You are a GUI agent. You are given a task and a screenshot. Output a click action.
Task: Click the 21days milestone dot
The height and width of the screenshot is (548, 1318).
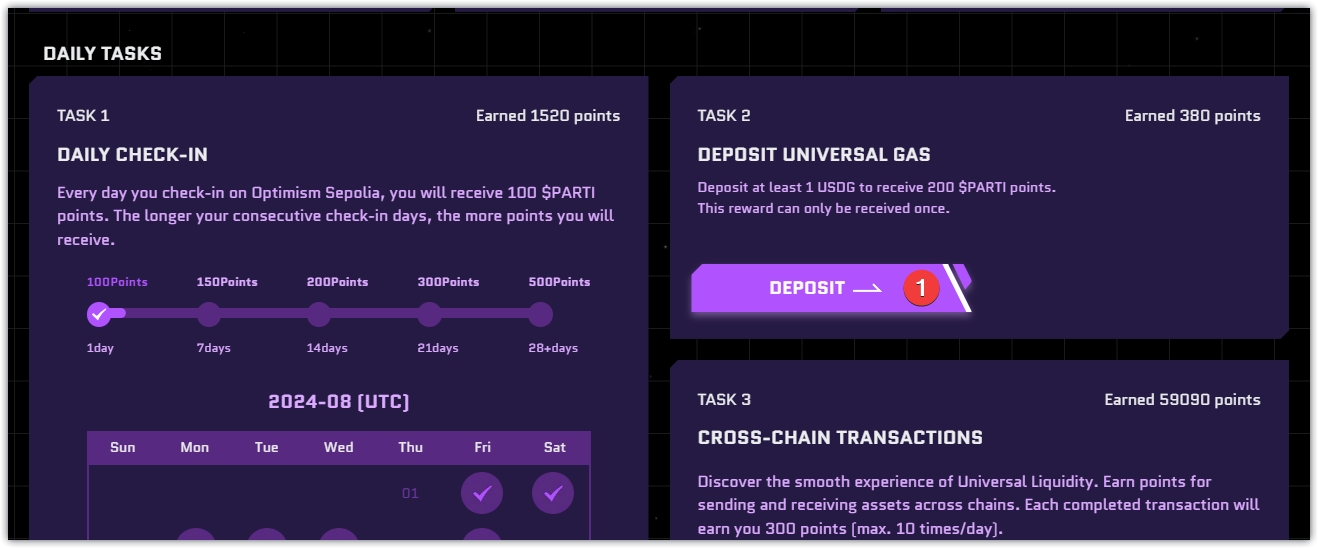429,315
